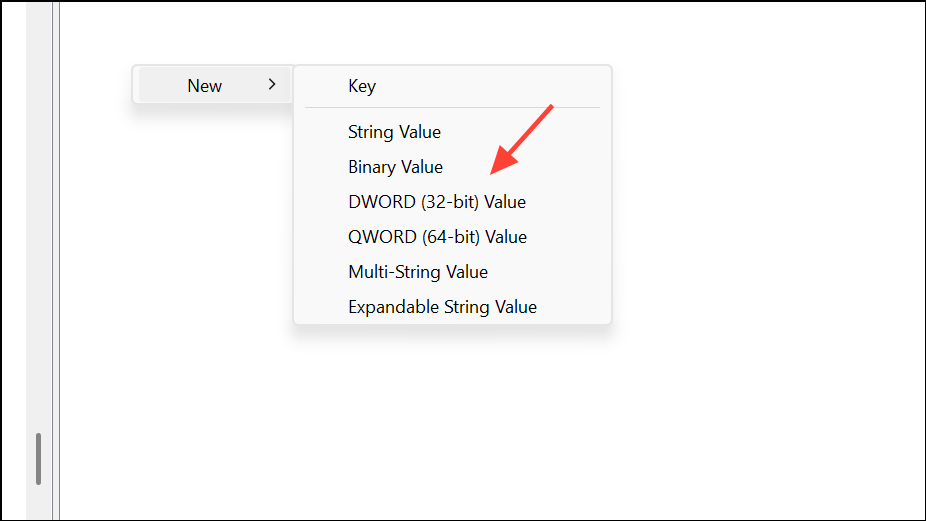Image resolution: width=926 pixels, height=521 pixels.
Task: Add a new registry Key entry
Action: 362,86
